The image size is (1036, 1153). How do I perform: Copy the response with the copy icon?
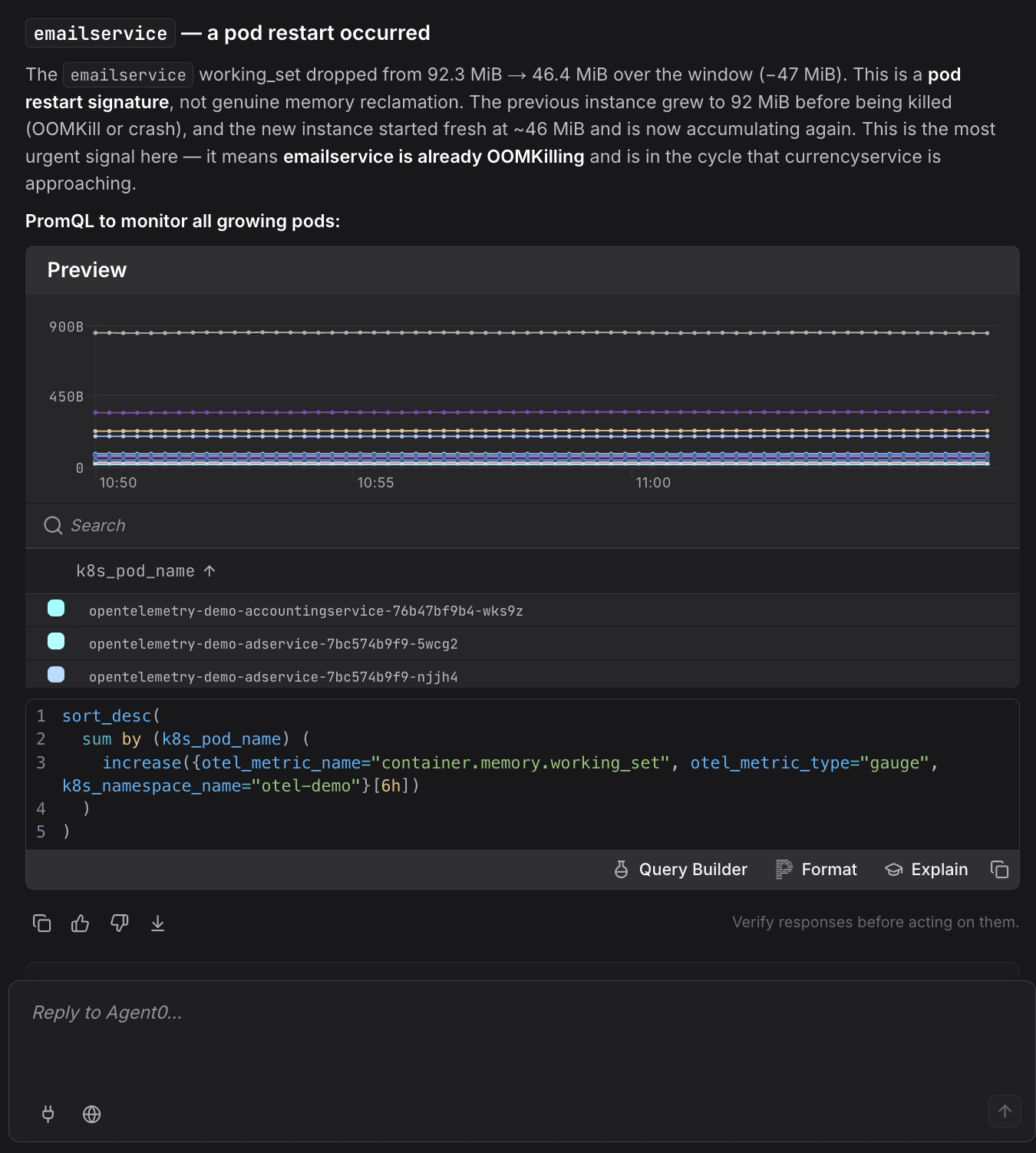pos(41,923)
